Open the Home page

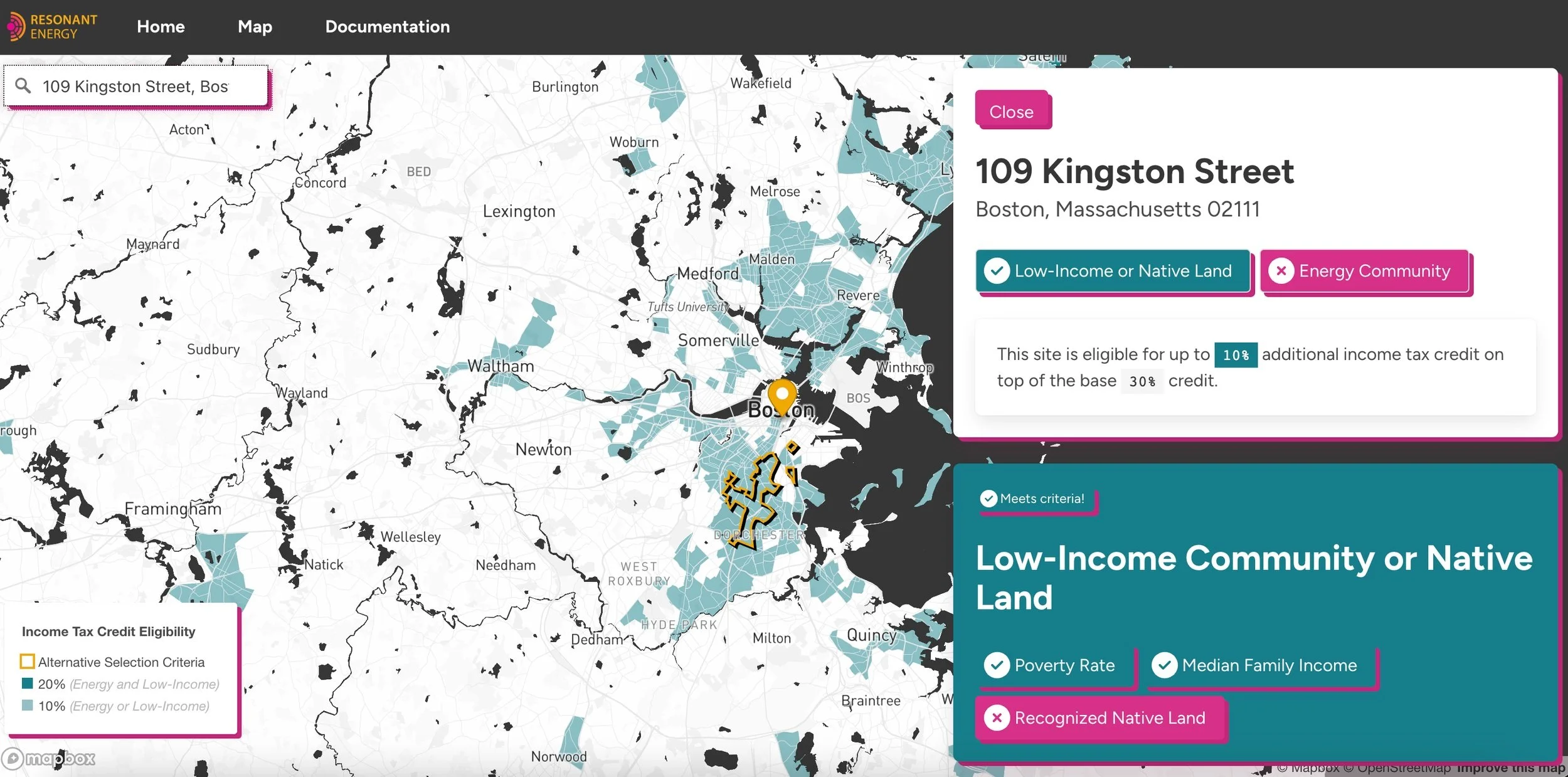161,26
